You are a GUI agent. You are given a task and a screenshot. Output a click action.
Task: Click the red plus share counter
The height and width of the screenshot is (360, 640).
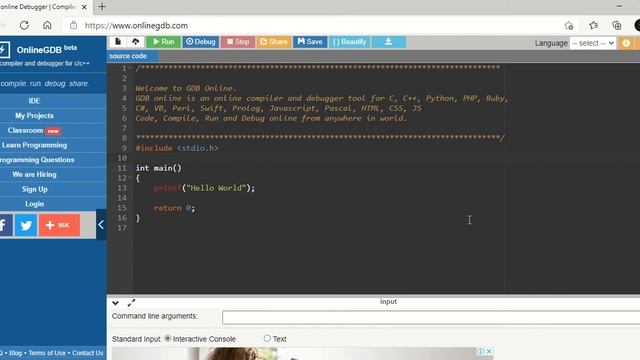pos(59,225)
